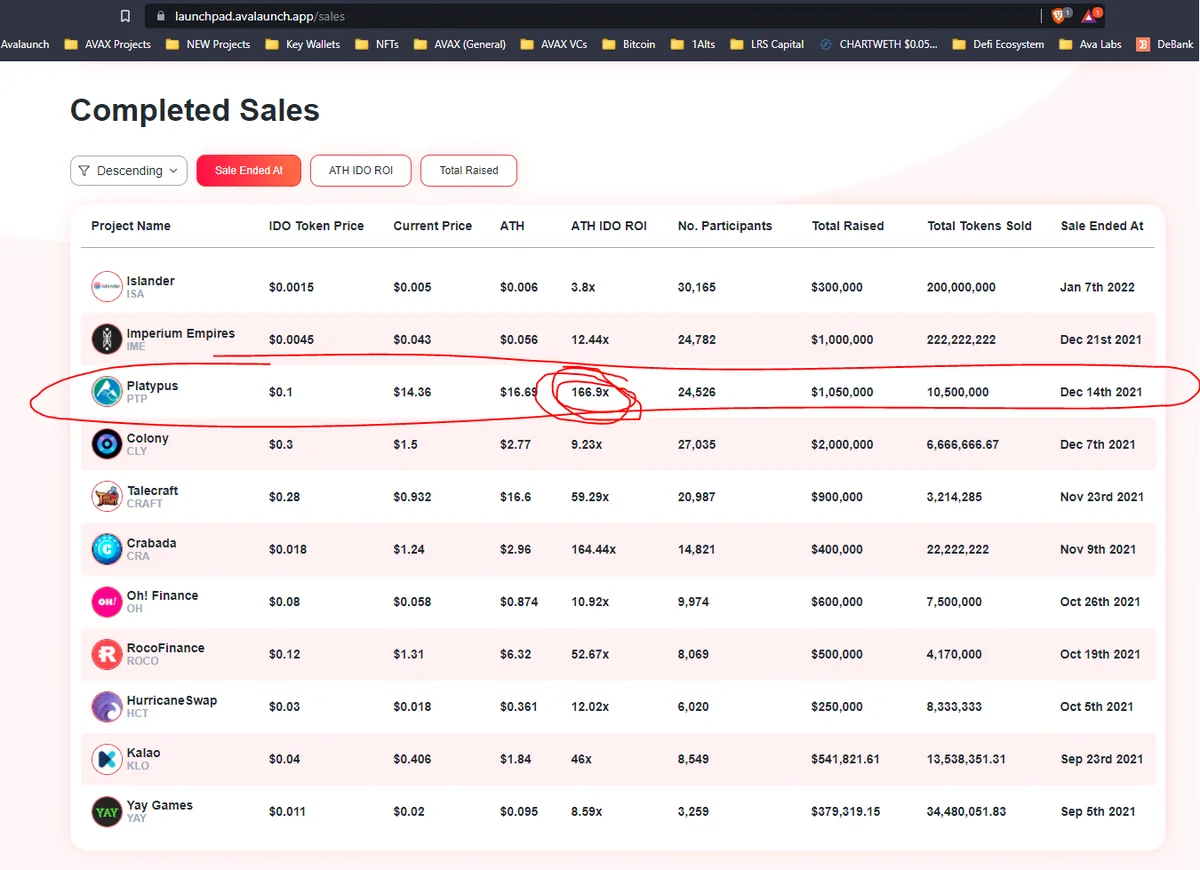Open the Islander project name
Viewport: 1200px width, 870px height.
point(151,281)
